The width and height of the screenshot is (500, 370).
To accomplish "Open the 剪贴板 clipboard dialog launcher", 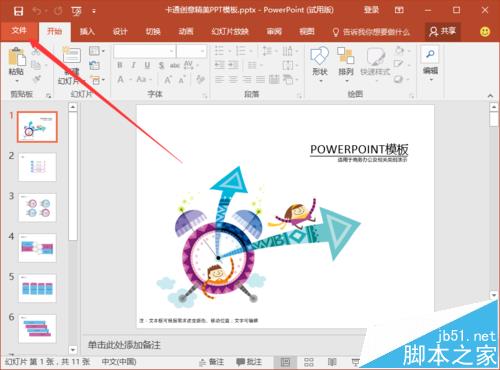I will click(x=49, y=96).
